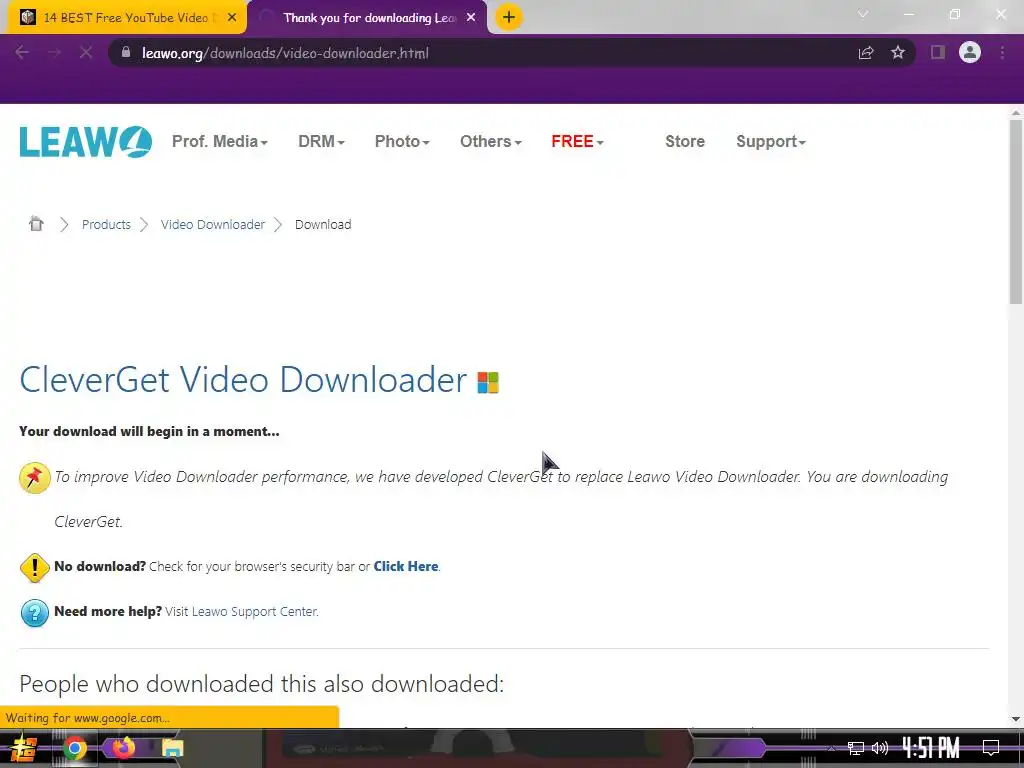Visit the Leawo Support Center link
The height and width of the screenshot is (768, 1024).
click(x=255, y=612)
